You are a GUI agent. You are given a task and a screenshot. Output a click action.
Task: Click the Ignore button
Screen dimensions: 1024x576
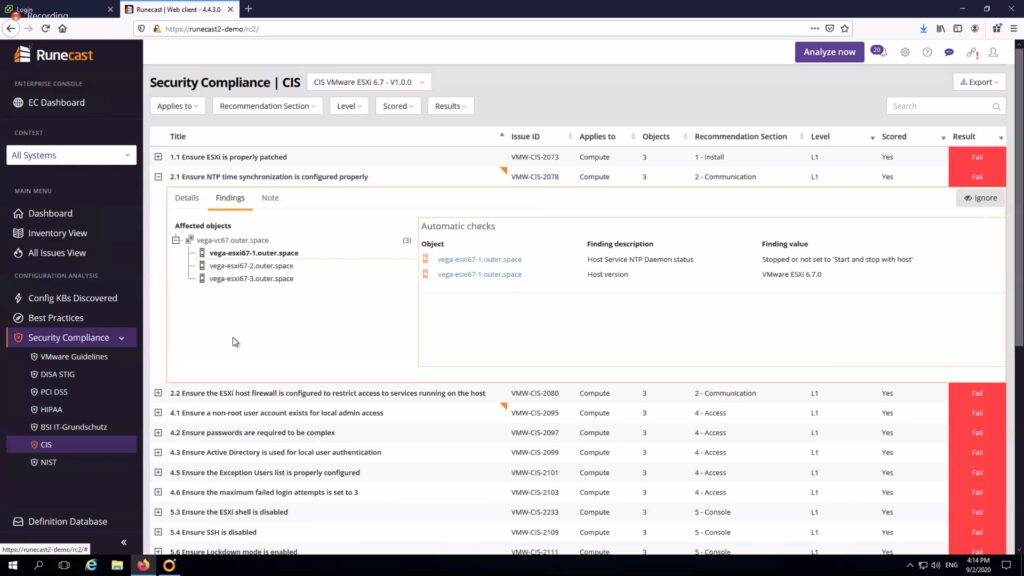(x=980, y=198)
